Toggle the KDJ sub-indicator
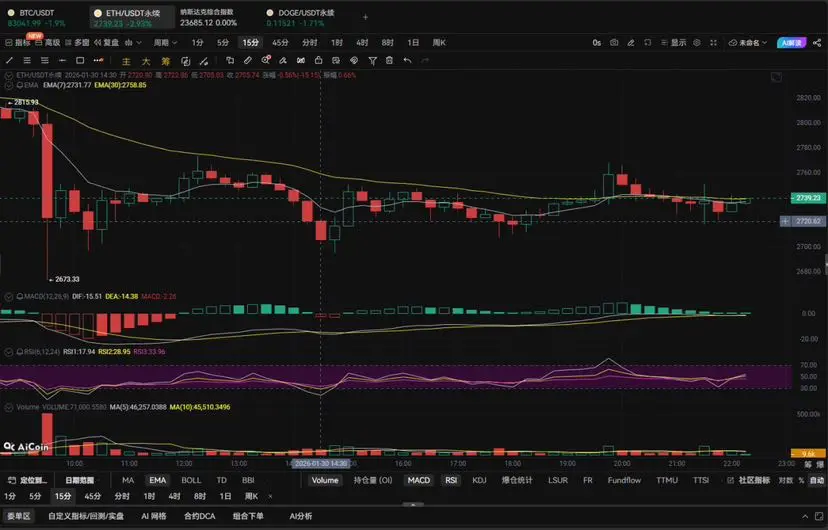 click(x=479, y=480)
